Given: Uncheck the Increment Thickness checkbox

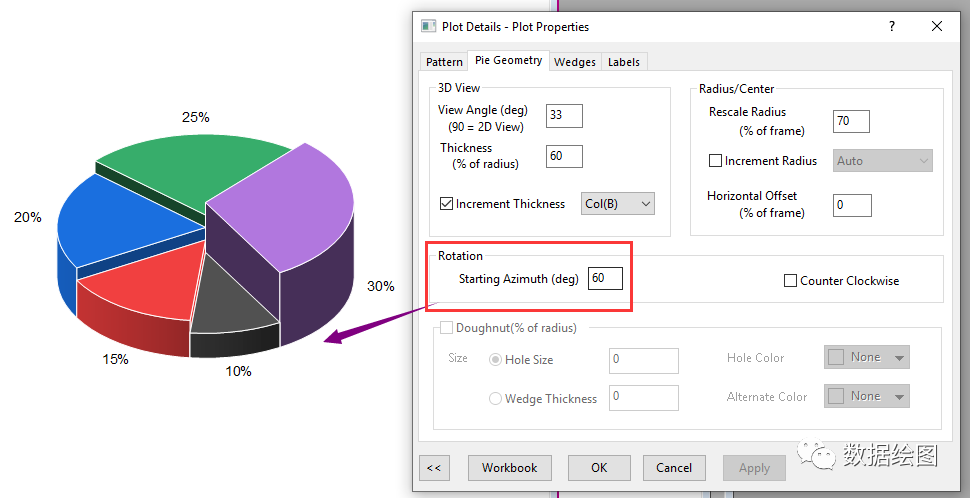Looking at the screenshot, I should 446,204.
